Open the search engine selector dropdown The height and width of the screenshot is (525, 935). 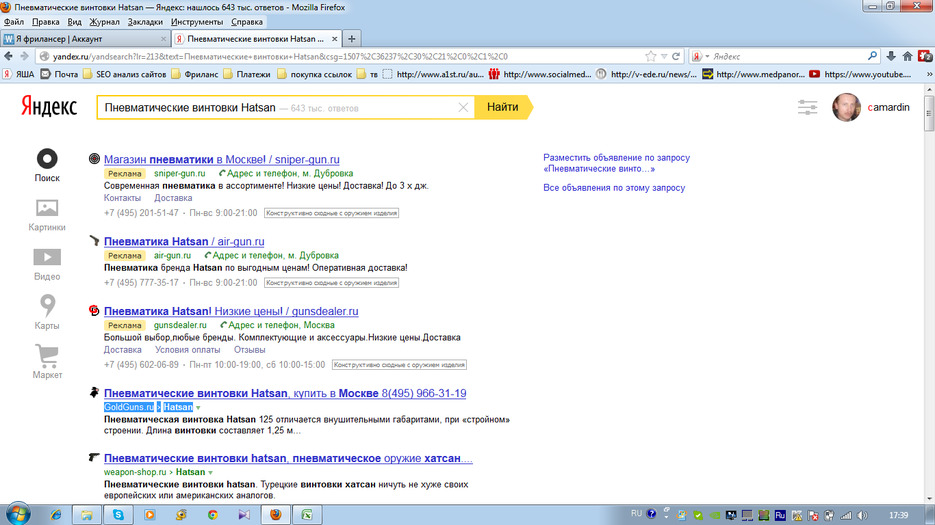pyautogui.click(x=699, y=56)
